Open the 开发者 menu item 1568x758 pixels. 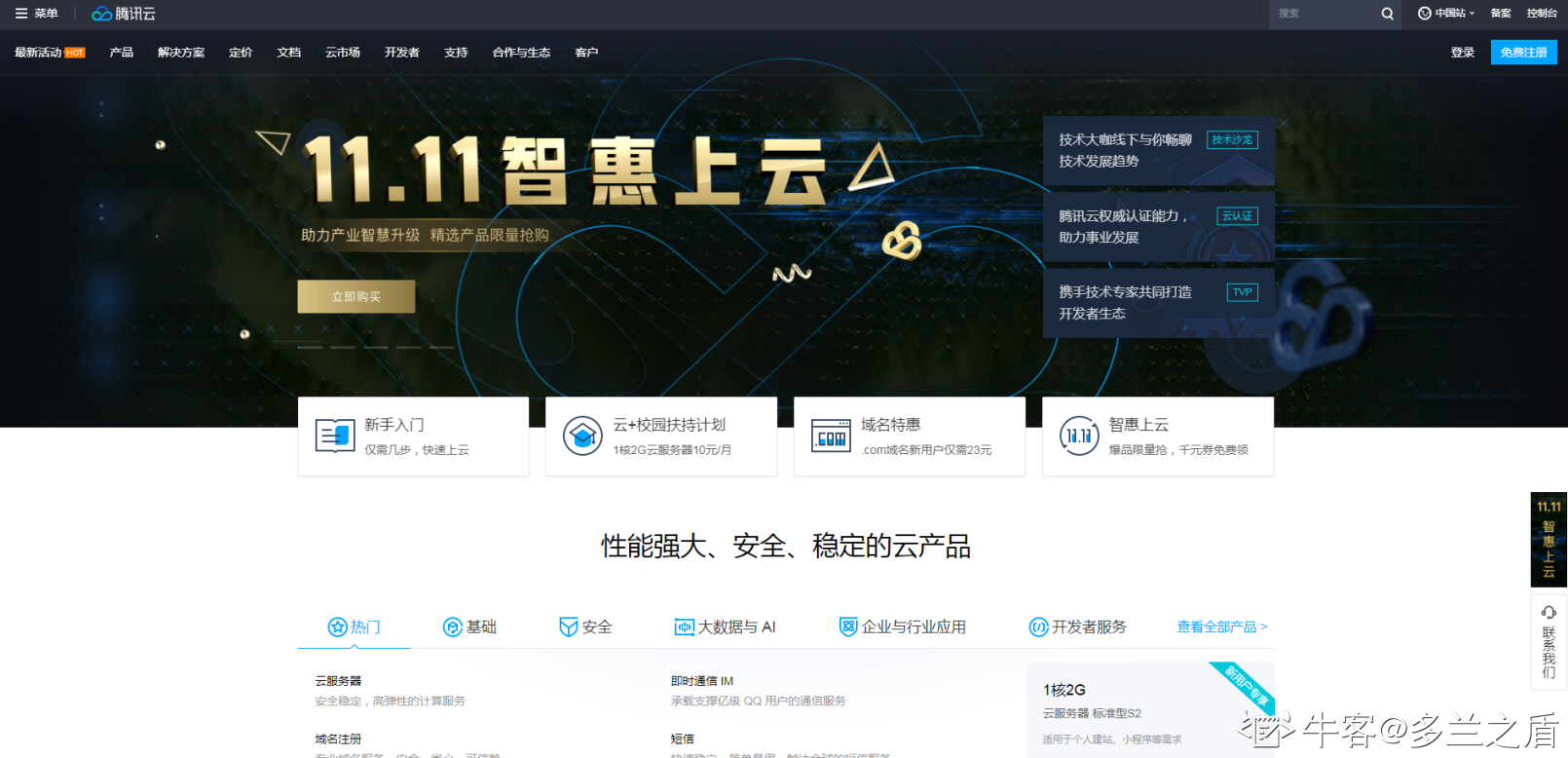tap(402, 53)
